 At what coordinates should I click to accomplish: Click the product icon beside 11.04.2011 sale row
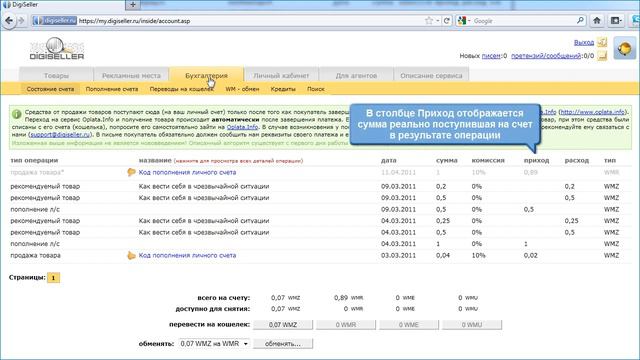pos(131,172)
